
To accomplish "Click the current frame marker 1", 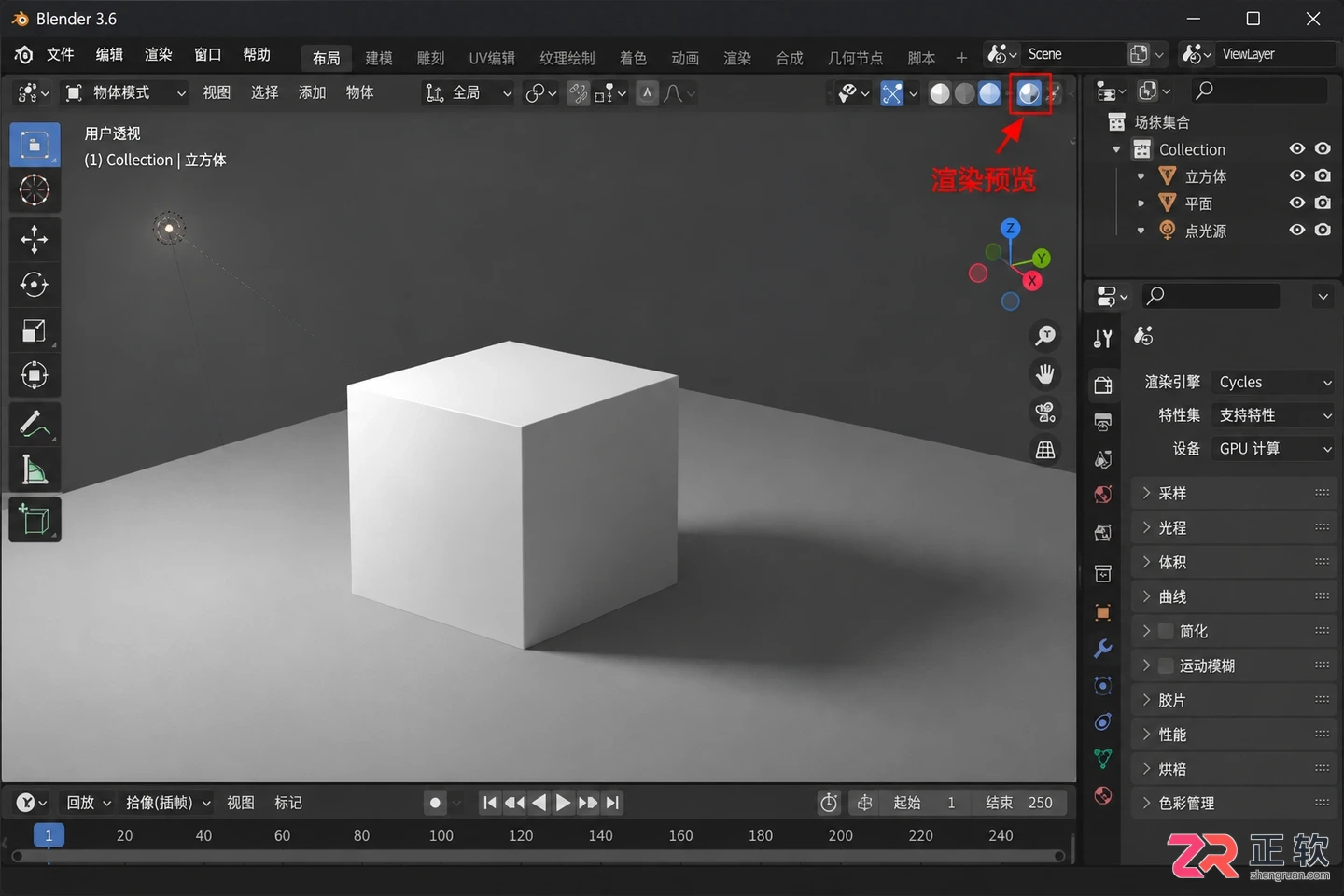I will point(49,835).
